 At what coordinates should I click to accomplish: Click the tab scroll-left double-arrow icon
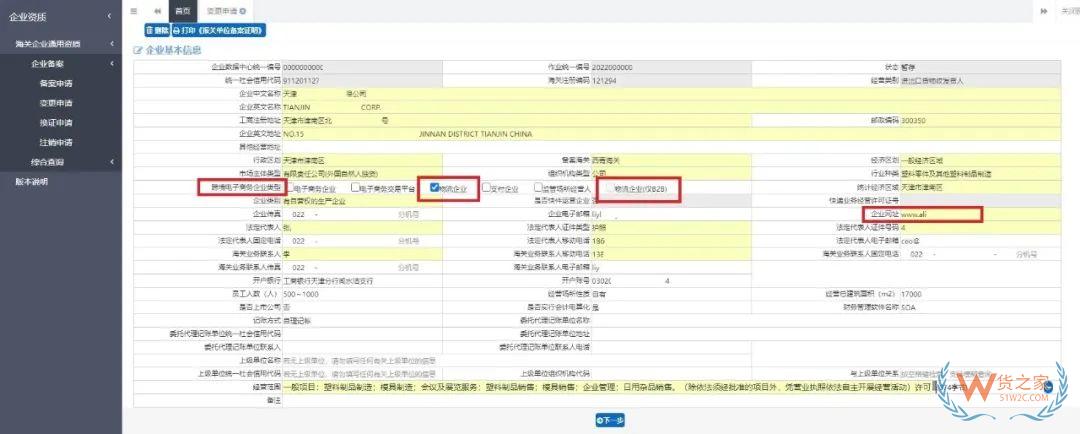click(157, 11)
